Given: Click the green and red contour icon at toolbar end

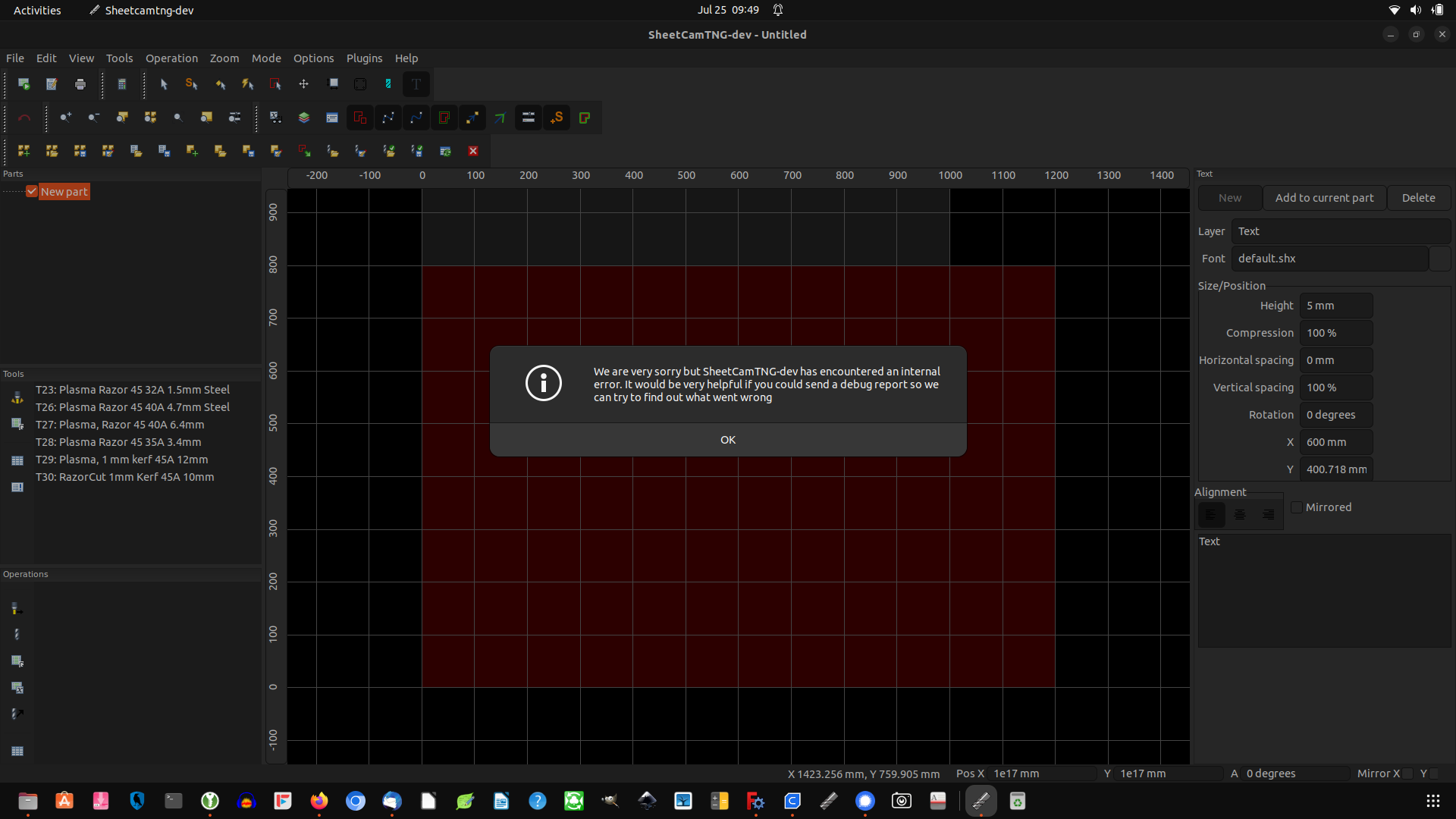Looking at the screenshot, I should 585,118.
